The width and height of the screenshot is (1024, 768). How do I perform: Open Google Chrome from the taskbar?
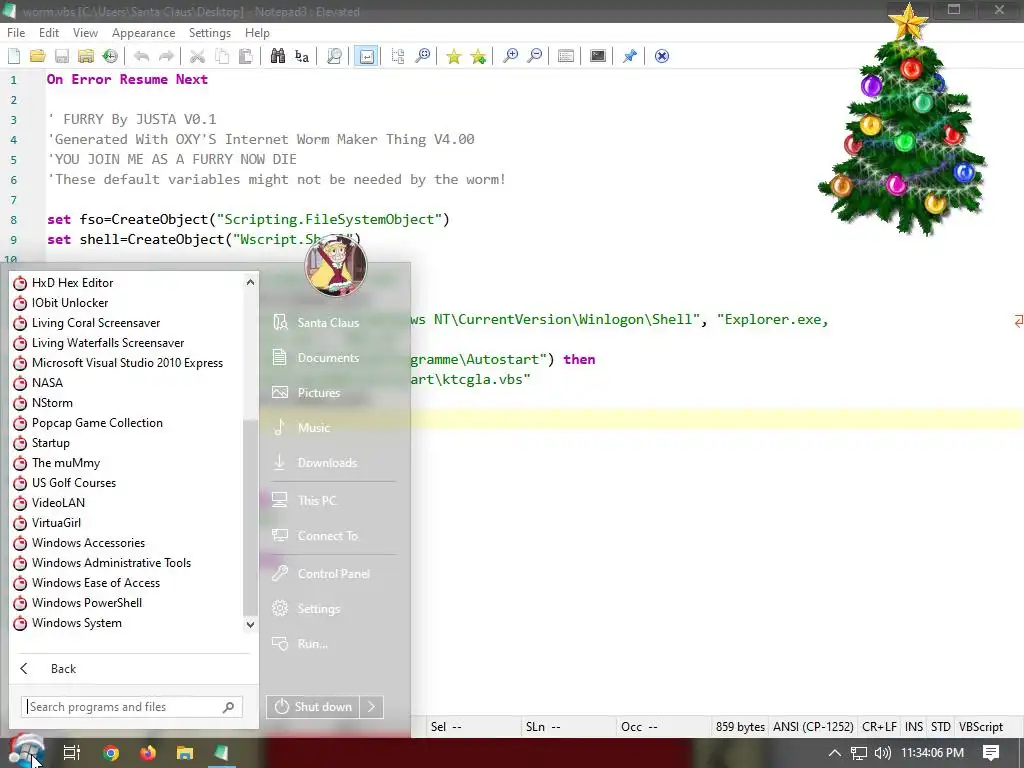click(x=110, y=753)
